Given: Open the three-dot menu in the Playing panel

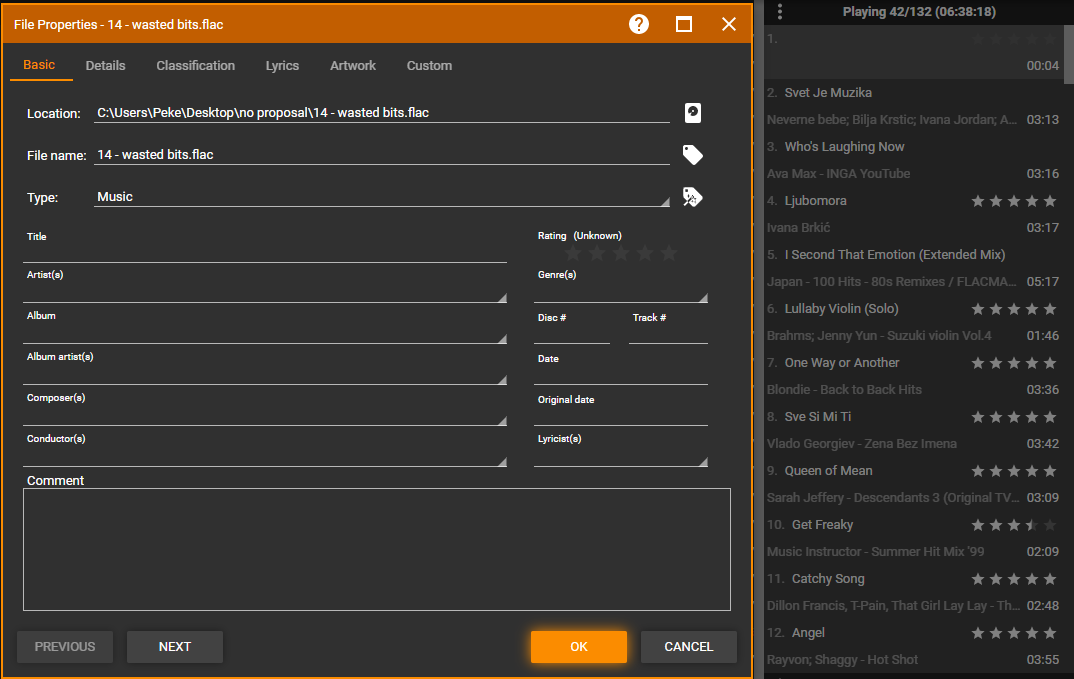Looking at the screenshot, I should [780, 12].
